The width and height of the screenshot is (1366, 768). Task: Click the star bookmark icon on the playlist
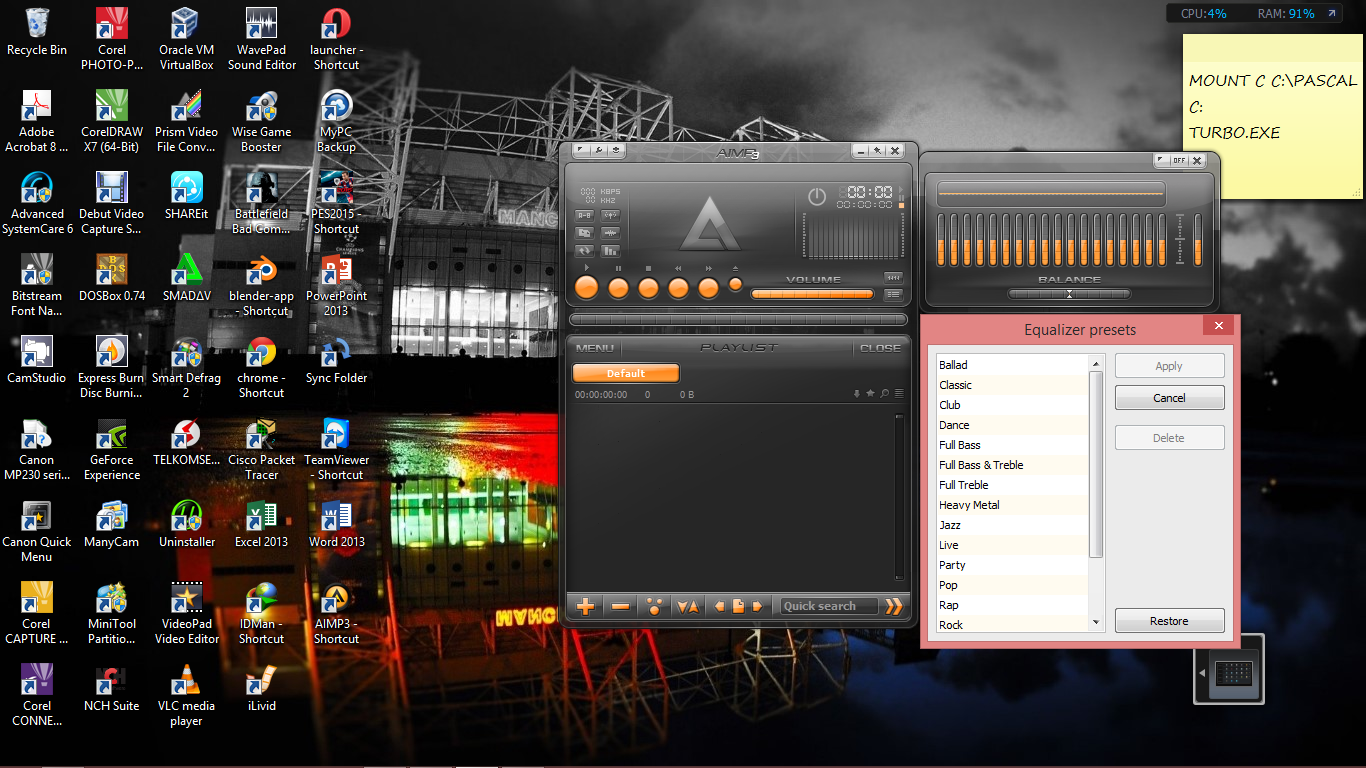coord(870,394)
